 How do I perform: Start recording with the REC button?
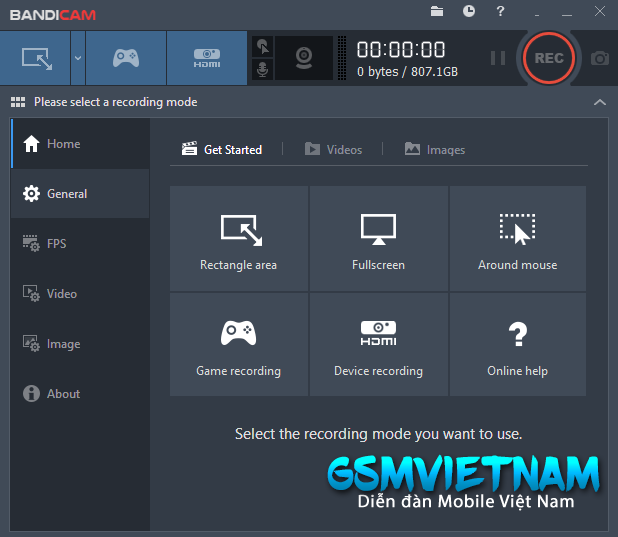click(x=549, y=58)
